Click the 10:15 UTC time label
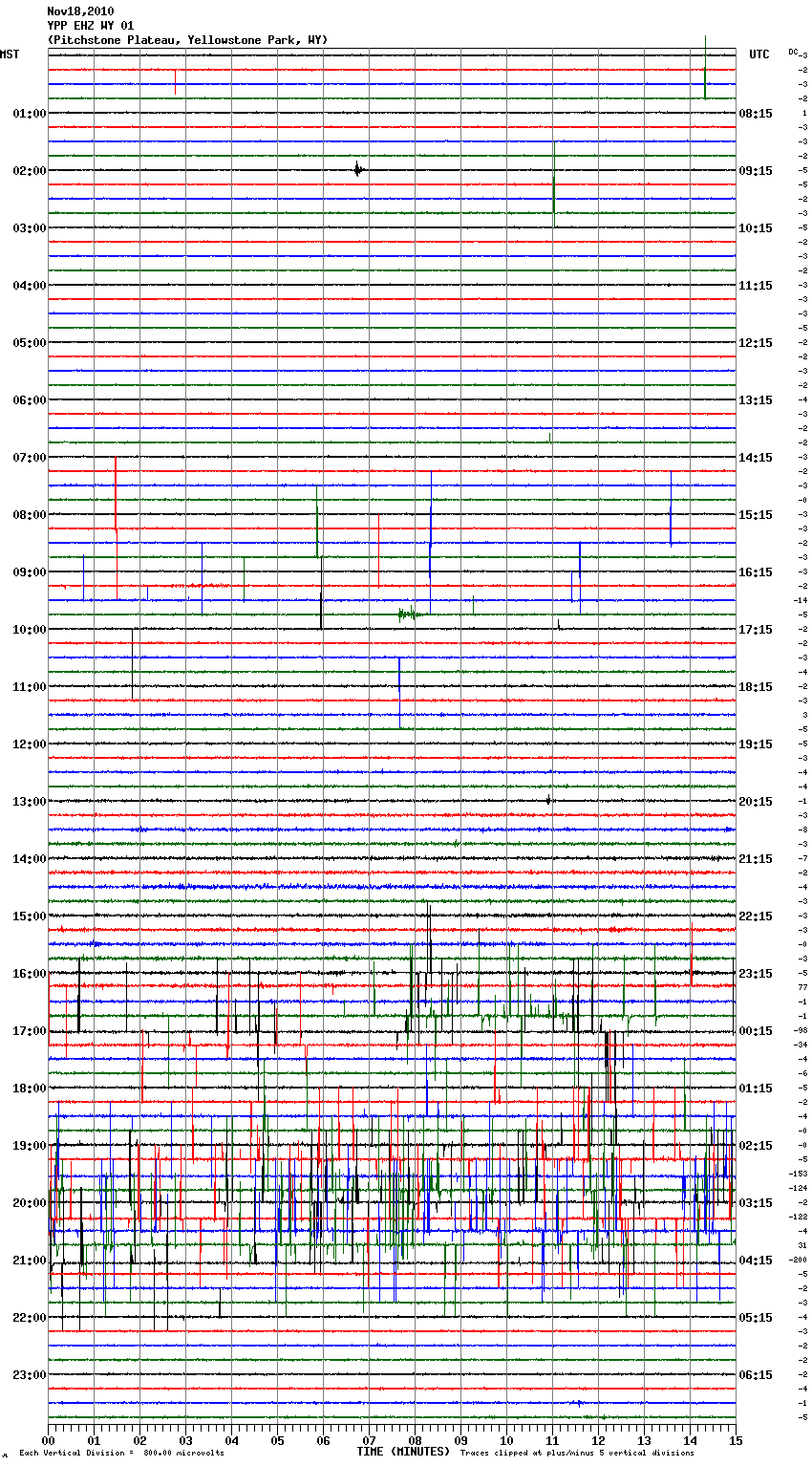Viewport: 812px width, 1466px height. click(x=756, y=228)
